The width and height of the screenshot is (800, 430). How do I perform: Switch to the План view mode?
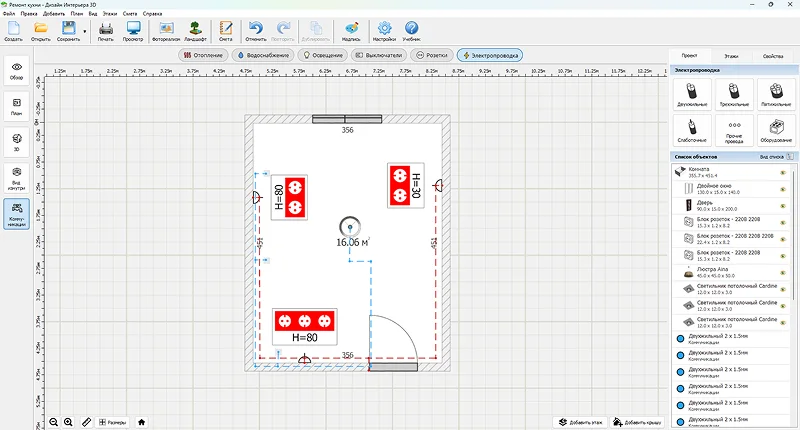(16, 107)
